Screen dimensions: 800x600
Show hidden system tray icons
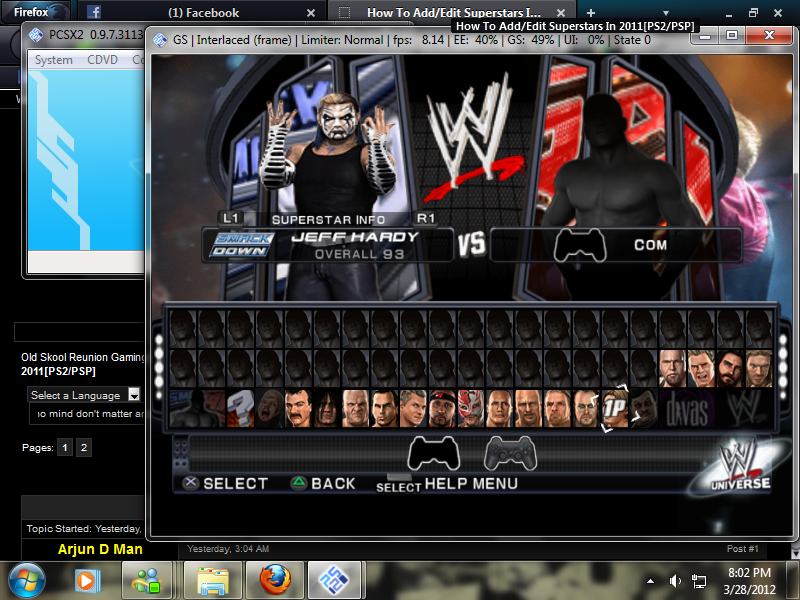pyautogui.click(x=651, y=581)
